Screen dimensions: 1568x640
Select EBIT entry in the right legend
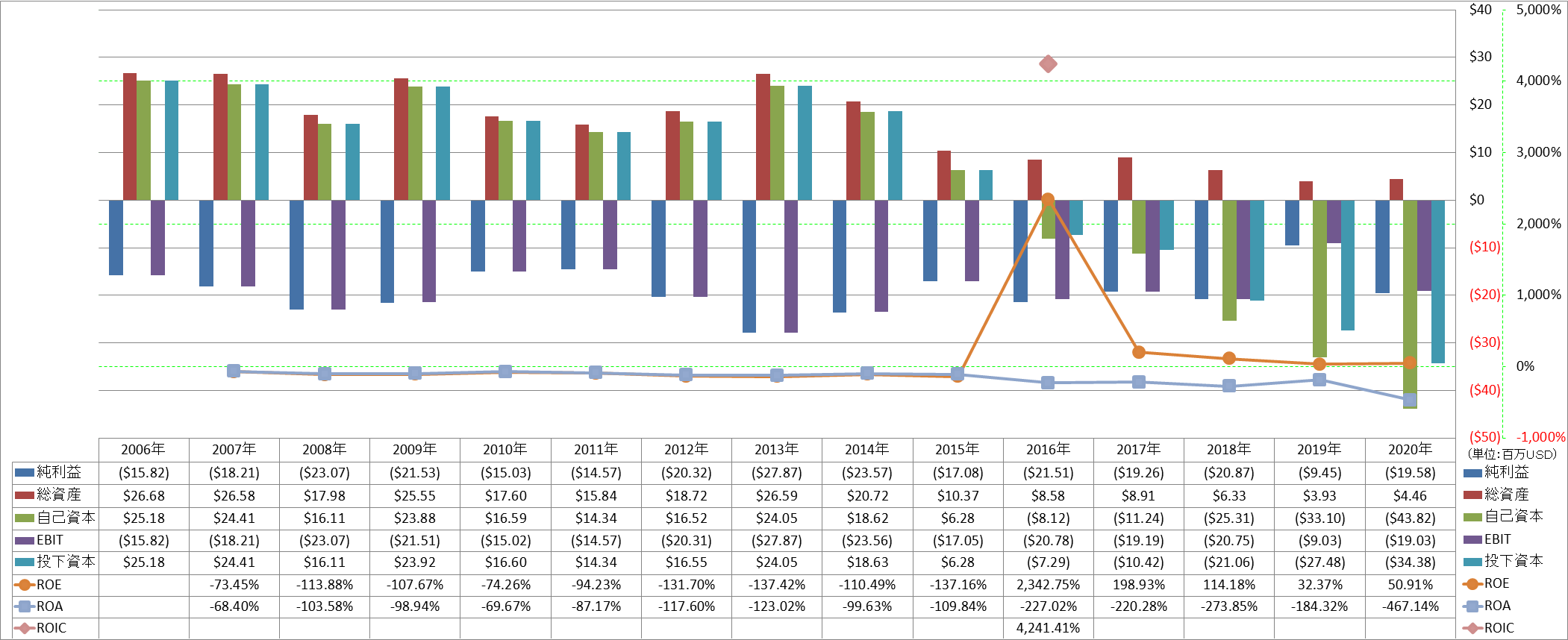point(1487,539)
